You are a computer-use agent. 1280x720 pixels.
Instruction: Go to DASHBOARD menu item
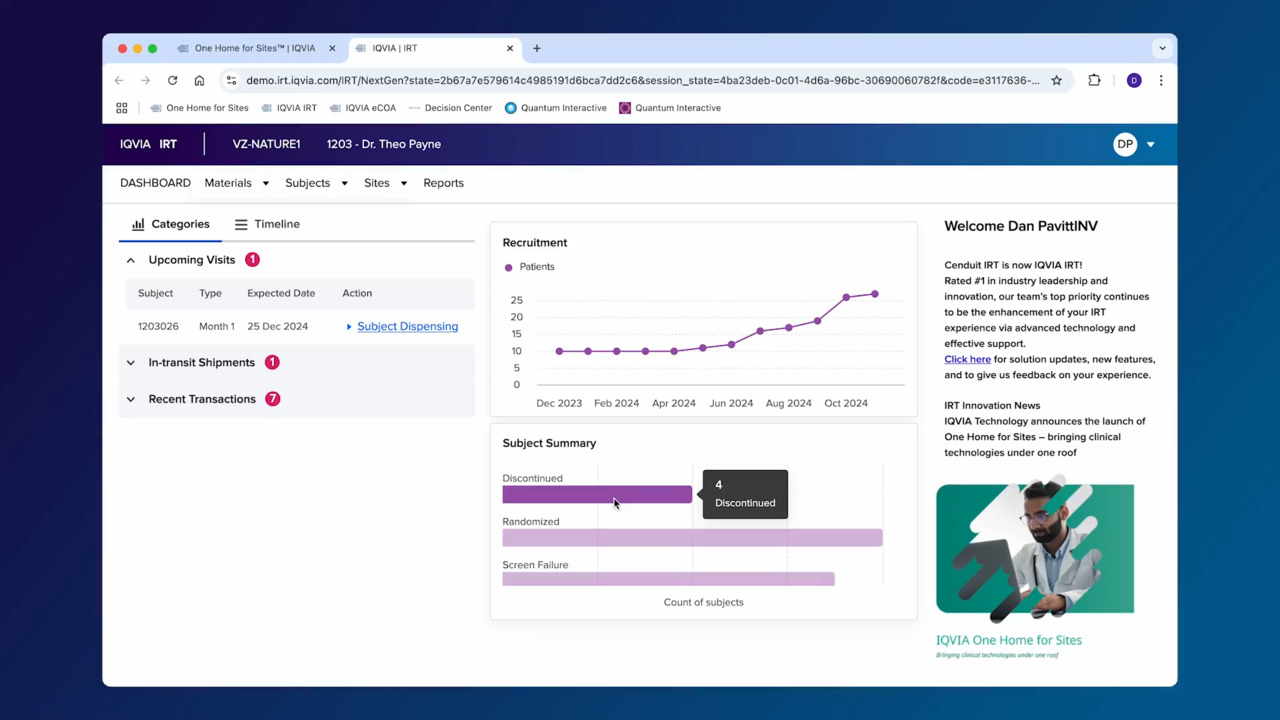click(155, 183)
